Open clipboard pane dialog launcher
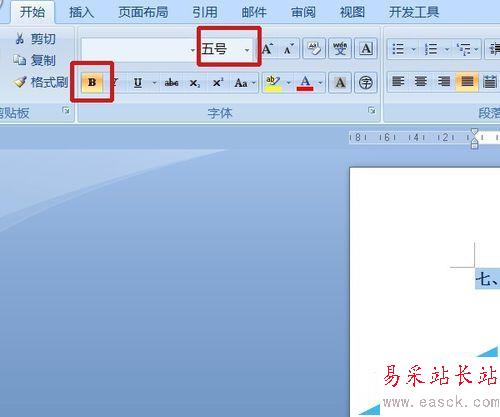The height and width of the screenshot is (417, 500). point(66,110)
